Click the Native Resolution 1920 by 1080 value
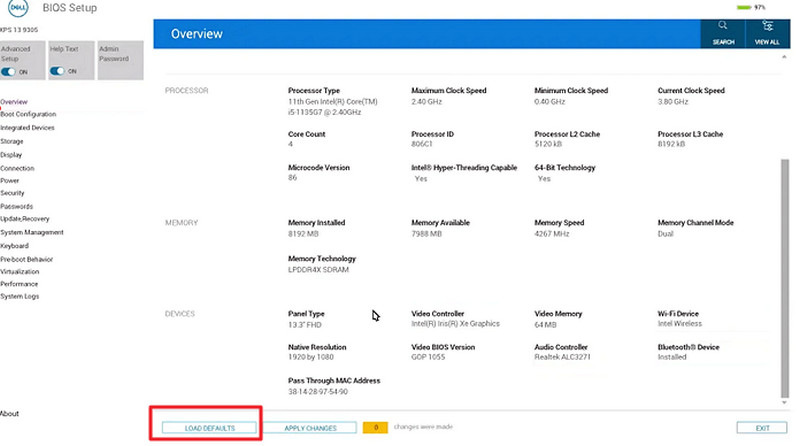This screenshot has height=446, width=800. (x=311, y=357)
